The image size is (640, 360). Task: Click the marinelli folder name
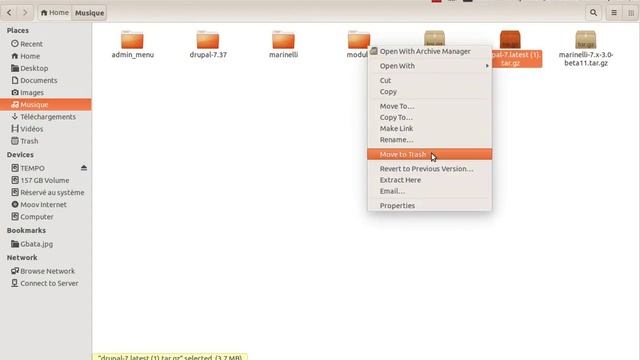pyautogui.click(x=284, y=55)
